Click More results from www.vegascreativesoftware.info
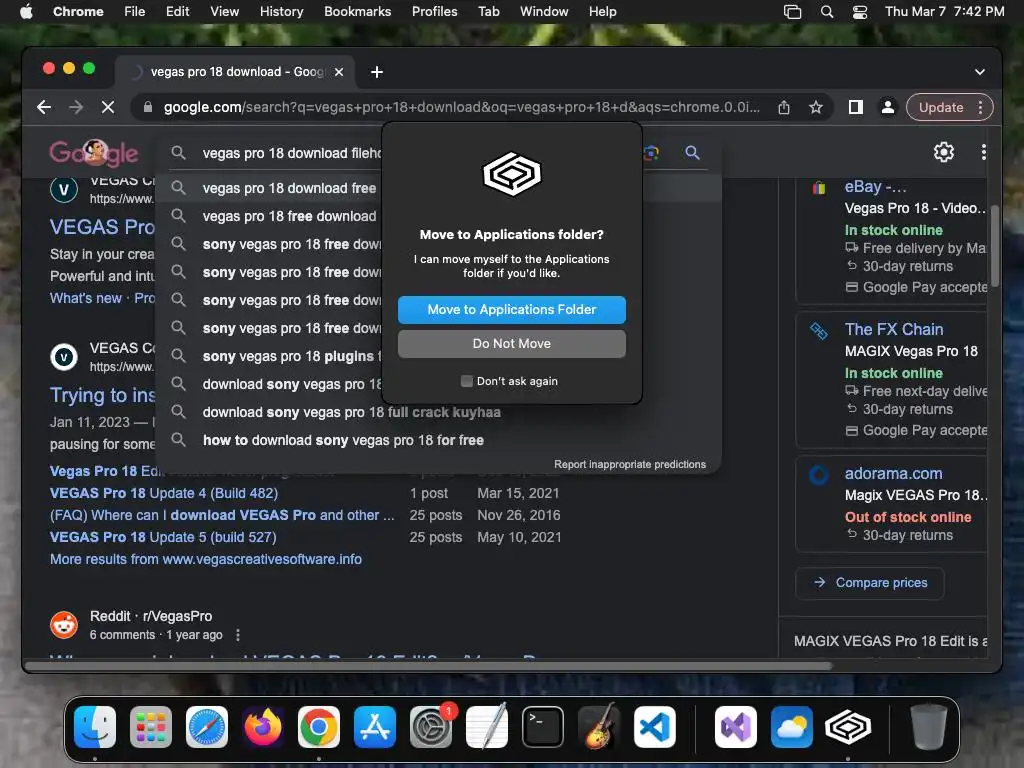This screenshot has height=768, width=1024. coord(206,559)
